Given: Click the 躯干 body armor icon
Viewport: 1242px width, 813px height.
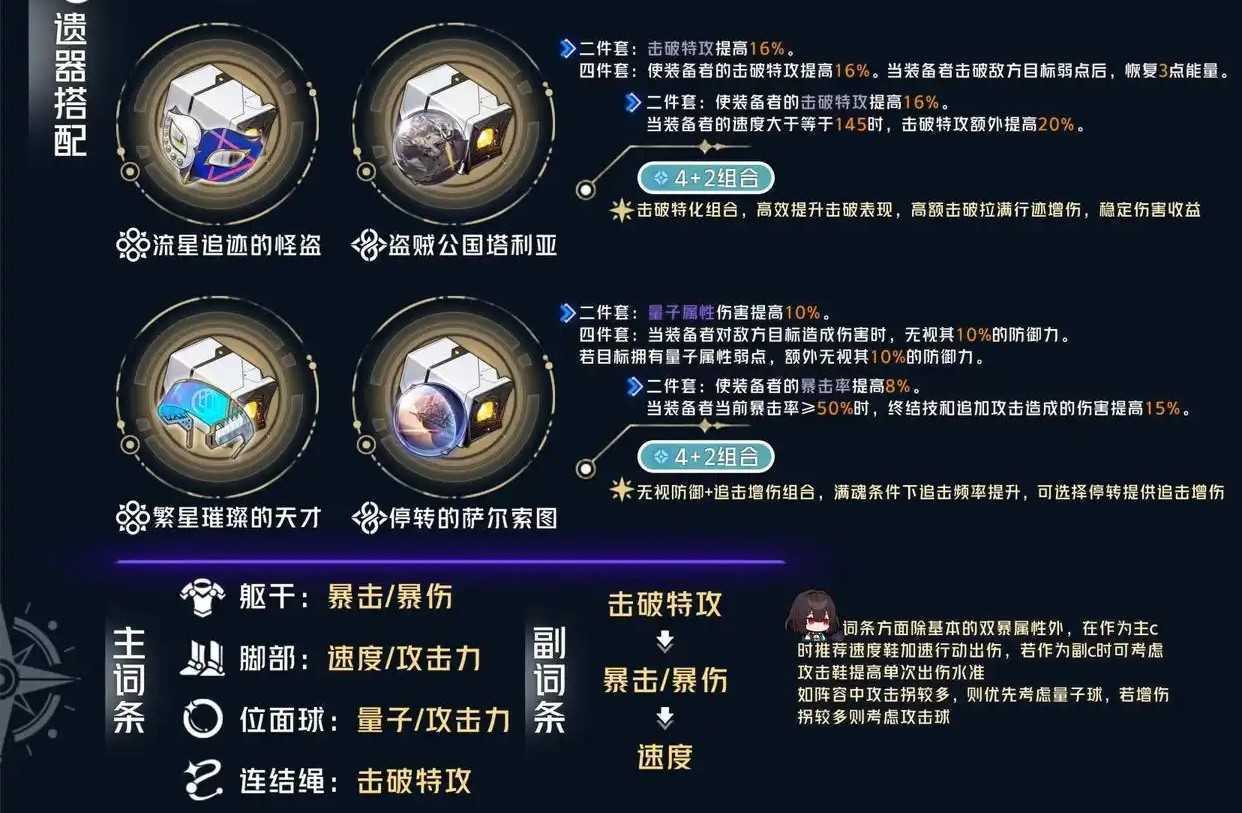Looking at the screenshot, I should click(204, 598).
